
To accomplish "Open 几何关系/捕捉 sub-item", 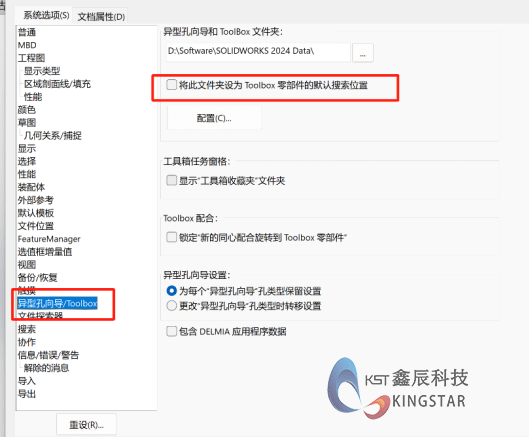I will (x=53, y=136).
